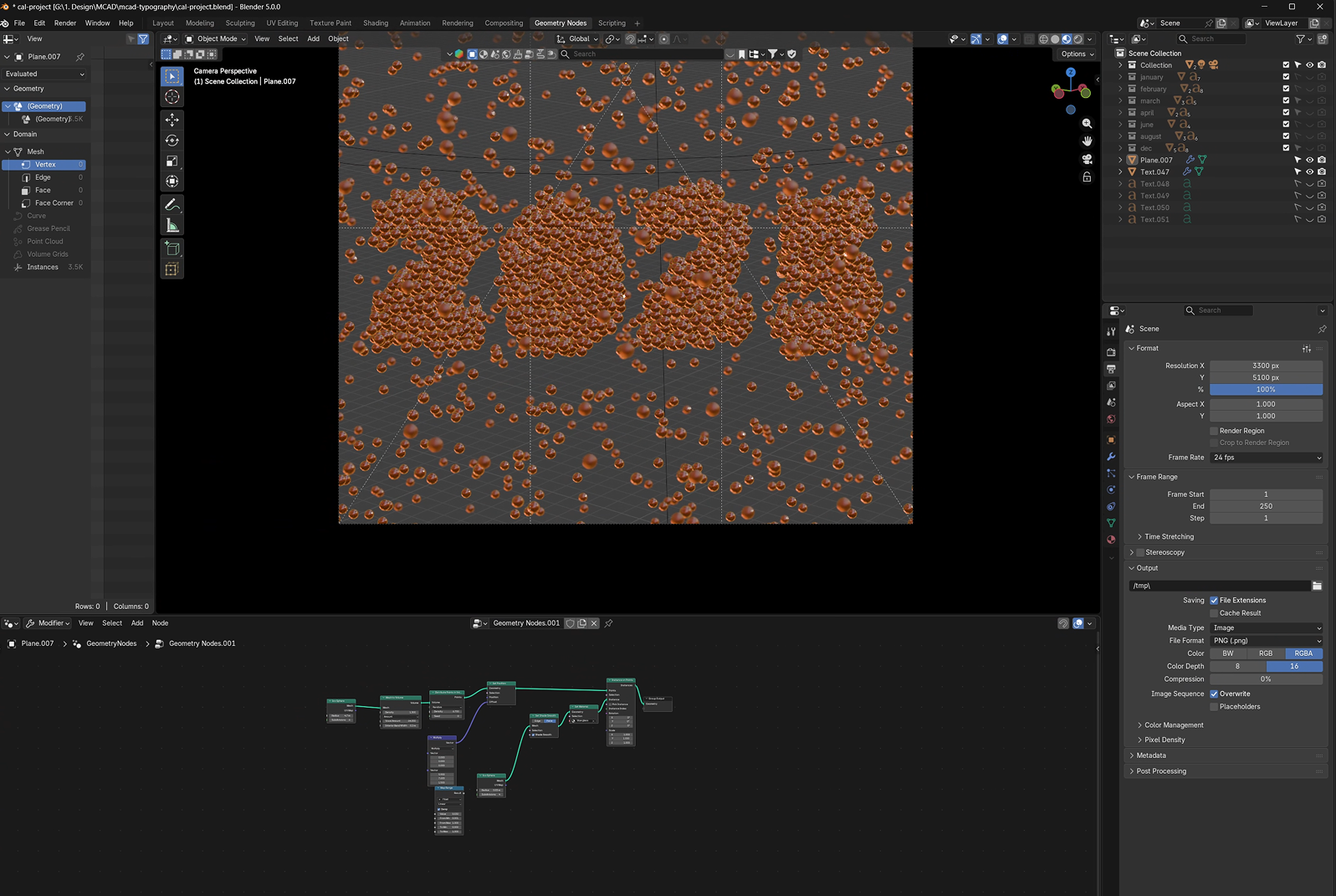
Task: Open the Frame Rate dropdown
Action: coord(1267,458)
